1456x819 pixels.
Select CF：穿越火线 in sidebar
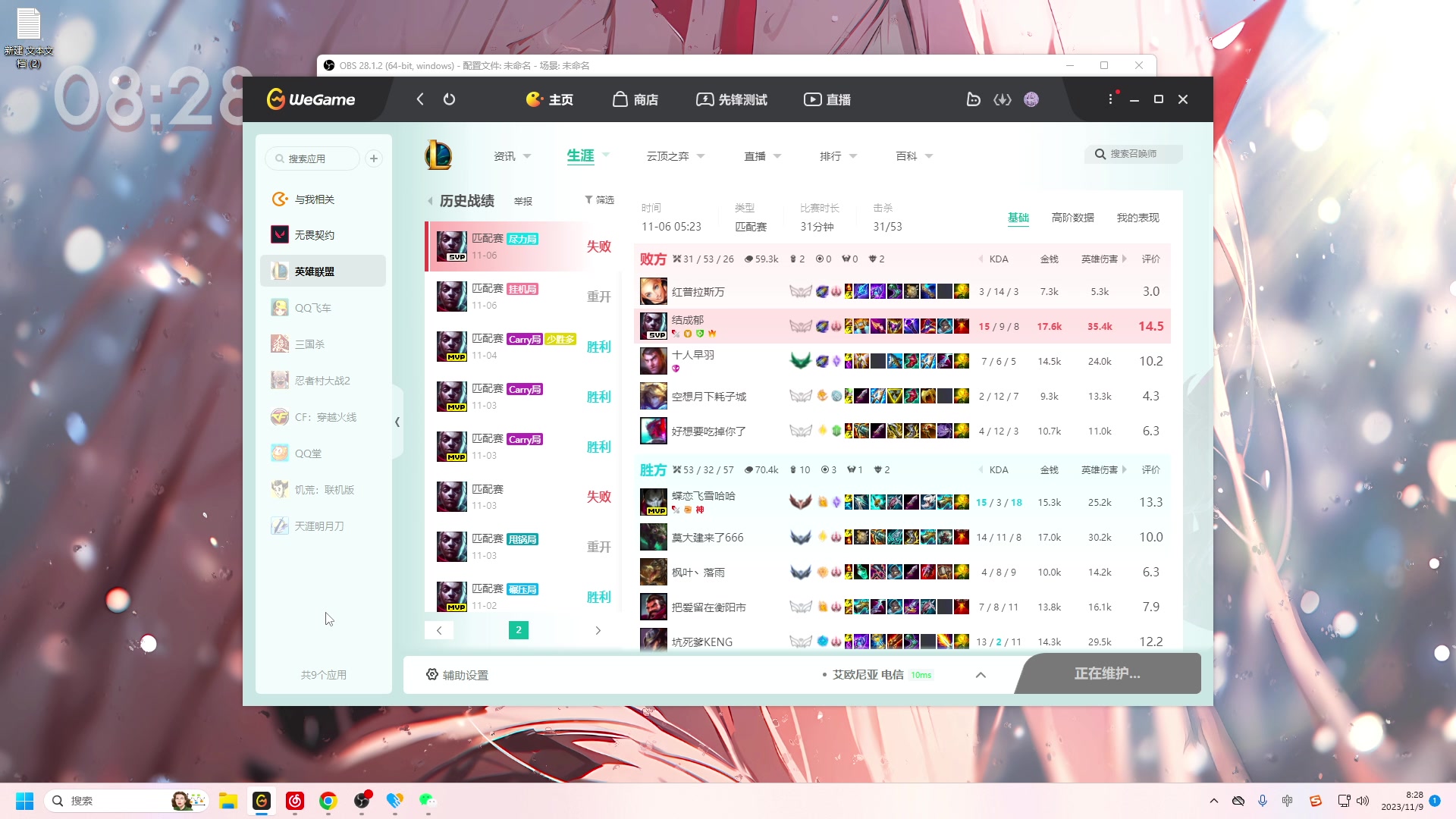[323, 417]
